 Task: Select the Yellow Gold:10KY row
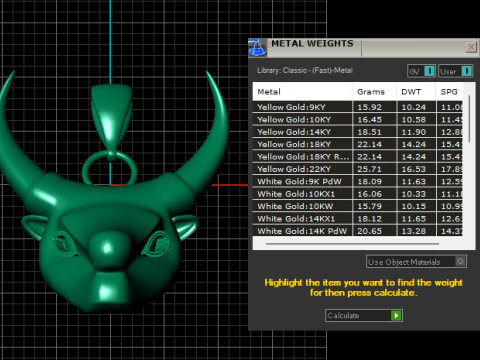click(358, 119)
